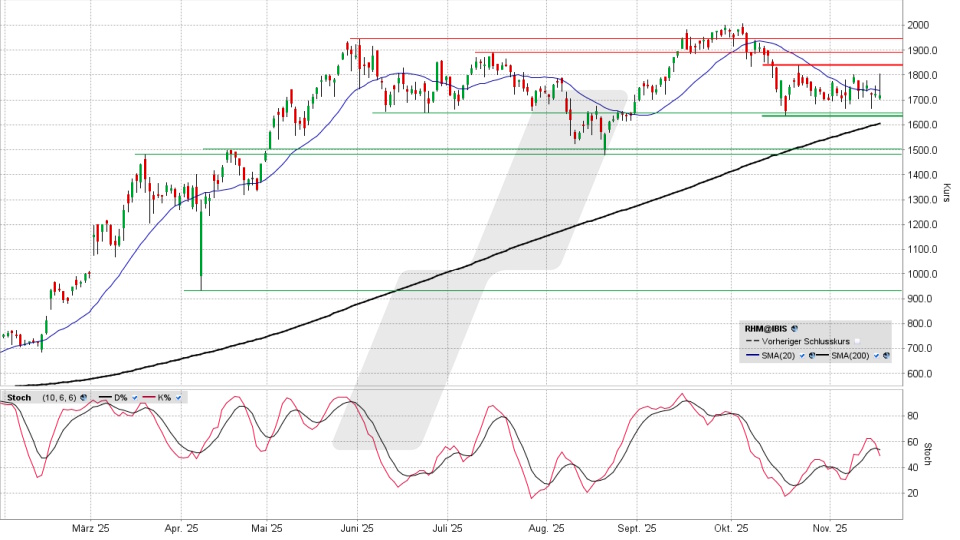Select the 1600.0 price axis label
The image size is (960, 540).
[922, 124]
